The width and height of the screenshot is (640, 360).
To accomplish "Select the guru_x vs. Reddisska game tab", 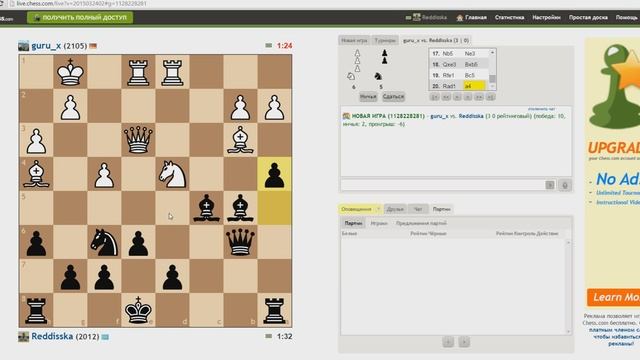I will [436, 40].
